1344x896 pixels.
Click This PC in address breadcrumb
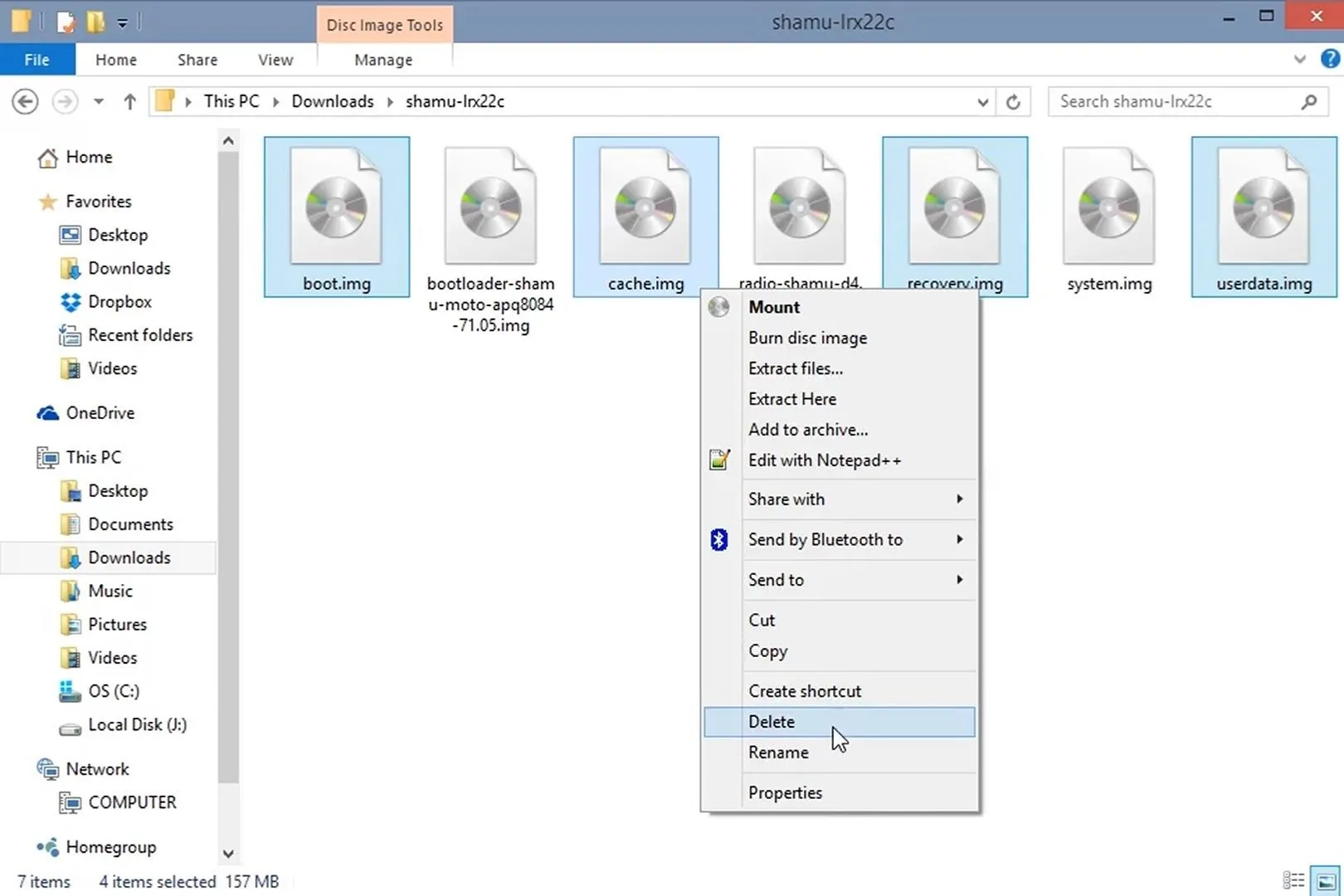tap(231, 101)
